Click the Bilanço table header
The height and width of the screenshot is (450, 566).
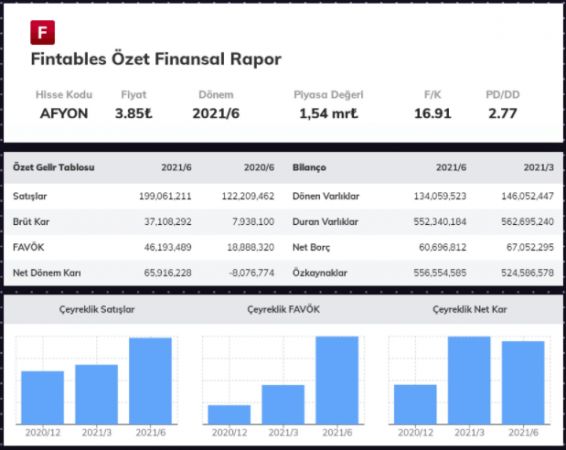(309, 168)
